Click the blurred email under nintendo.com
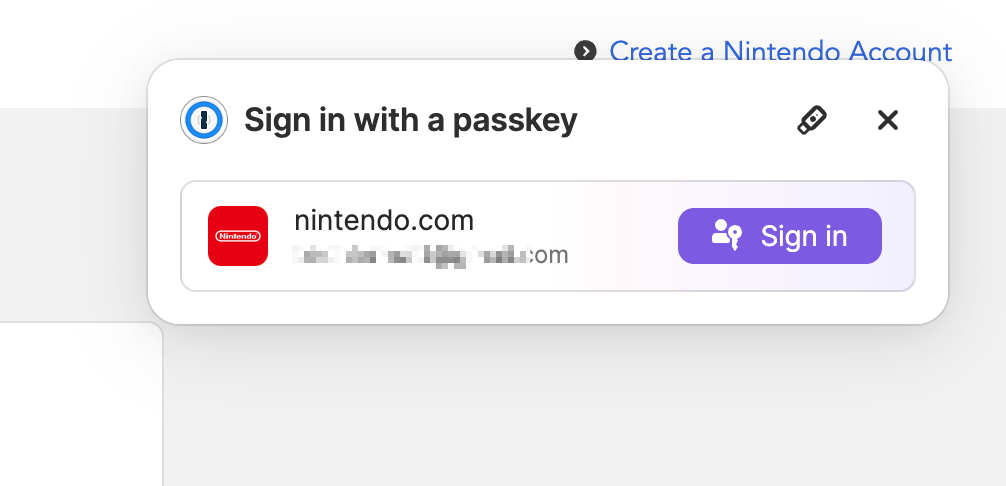This screenshot has width=1006, height=486. pyautogui.click(x=430, y=255)
